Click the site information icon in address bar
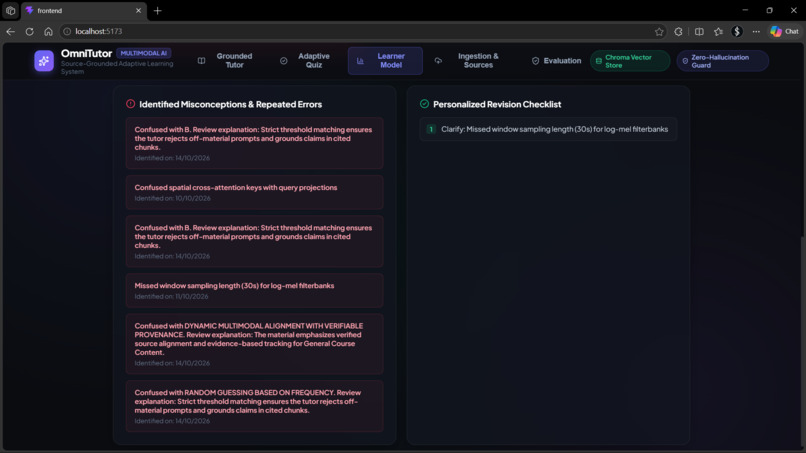Viewport: 806px width, 453px height. pos(67,31)
